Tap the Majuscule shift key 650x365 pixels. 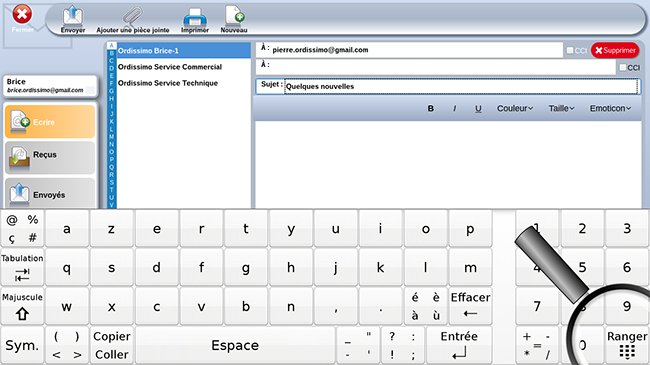tap(22, 307)
